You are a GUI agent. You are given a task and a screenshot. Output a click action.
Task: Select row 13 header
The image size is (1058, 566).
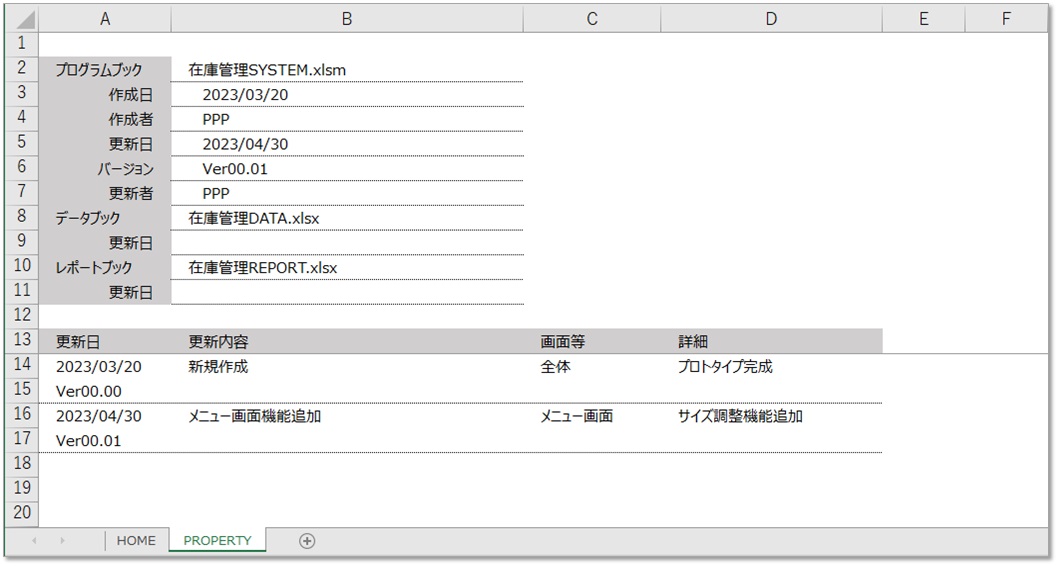click(22, 339)
